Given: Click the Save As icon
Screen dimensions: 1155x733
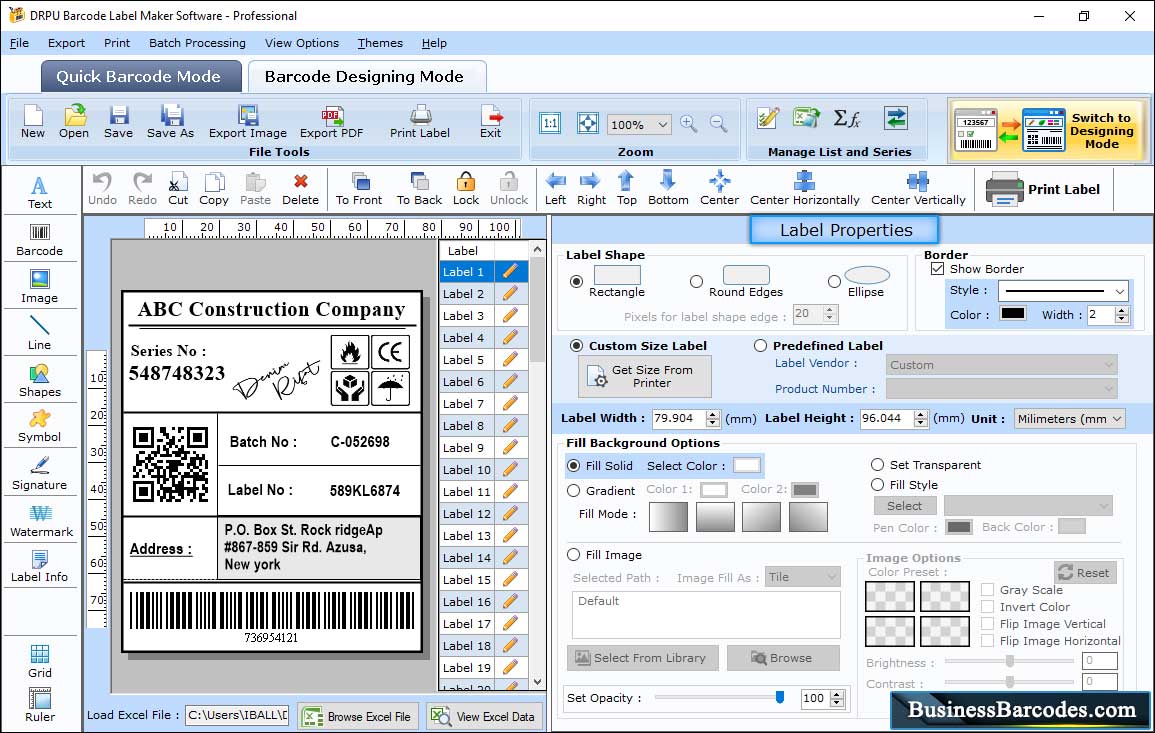Looking at the screenshot, I should click(171, 122).
